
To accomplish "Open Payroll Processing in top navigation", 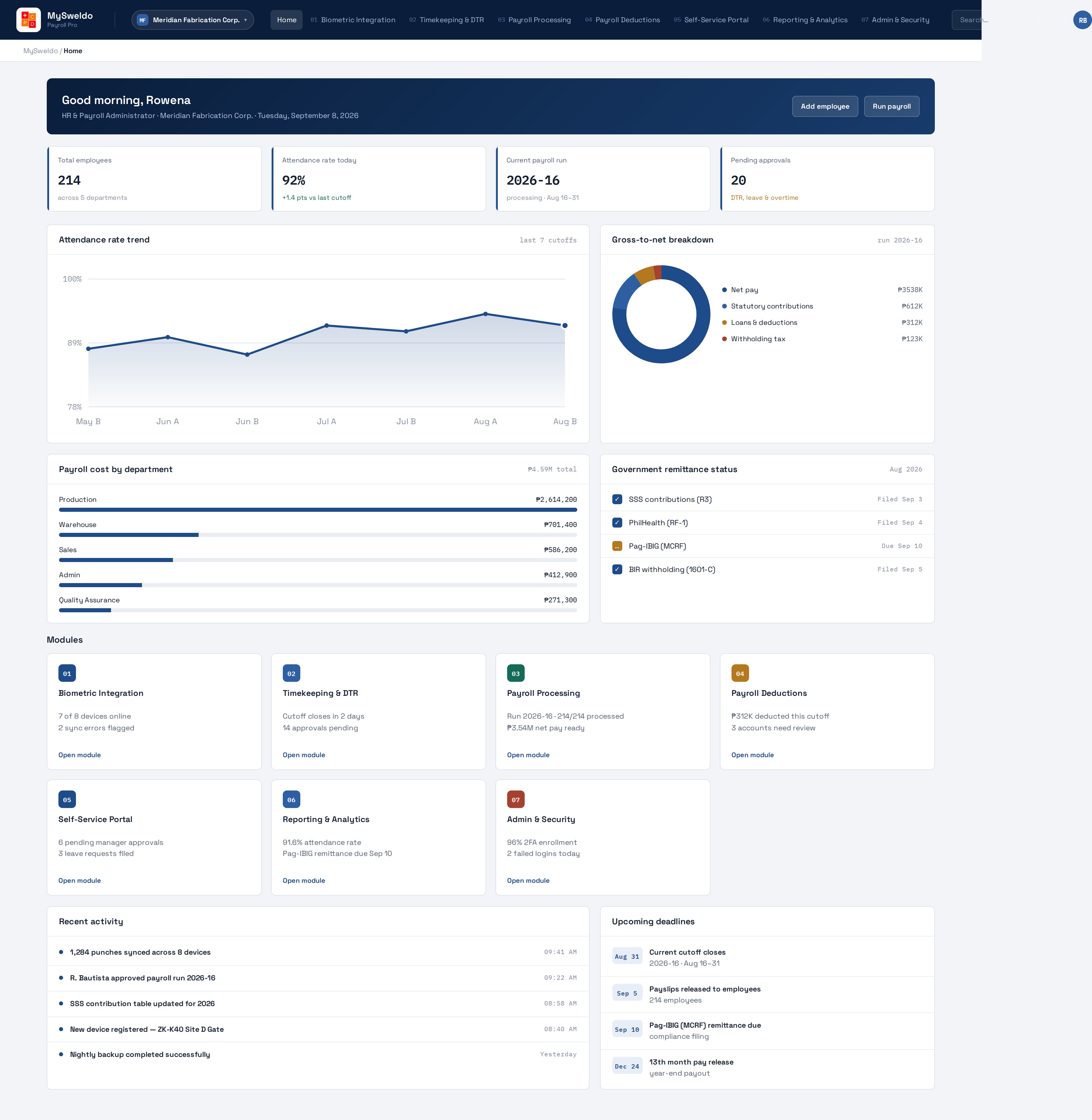I will 535,20.
